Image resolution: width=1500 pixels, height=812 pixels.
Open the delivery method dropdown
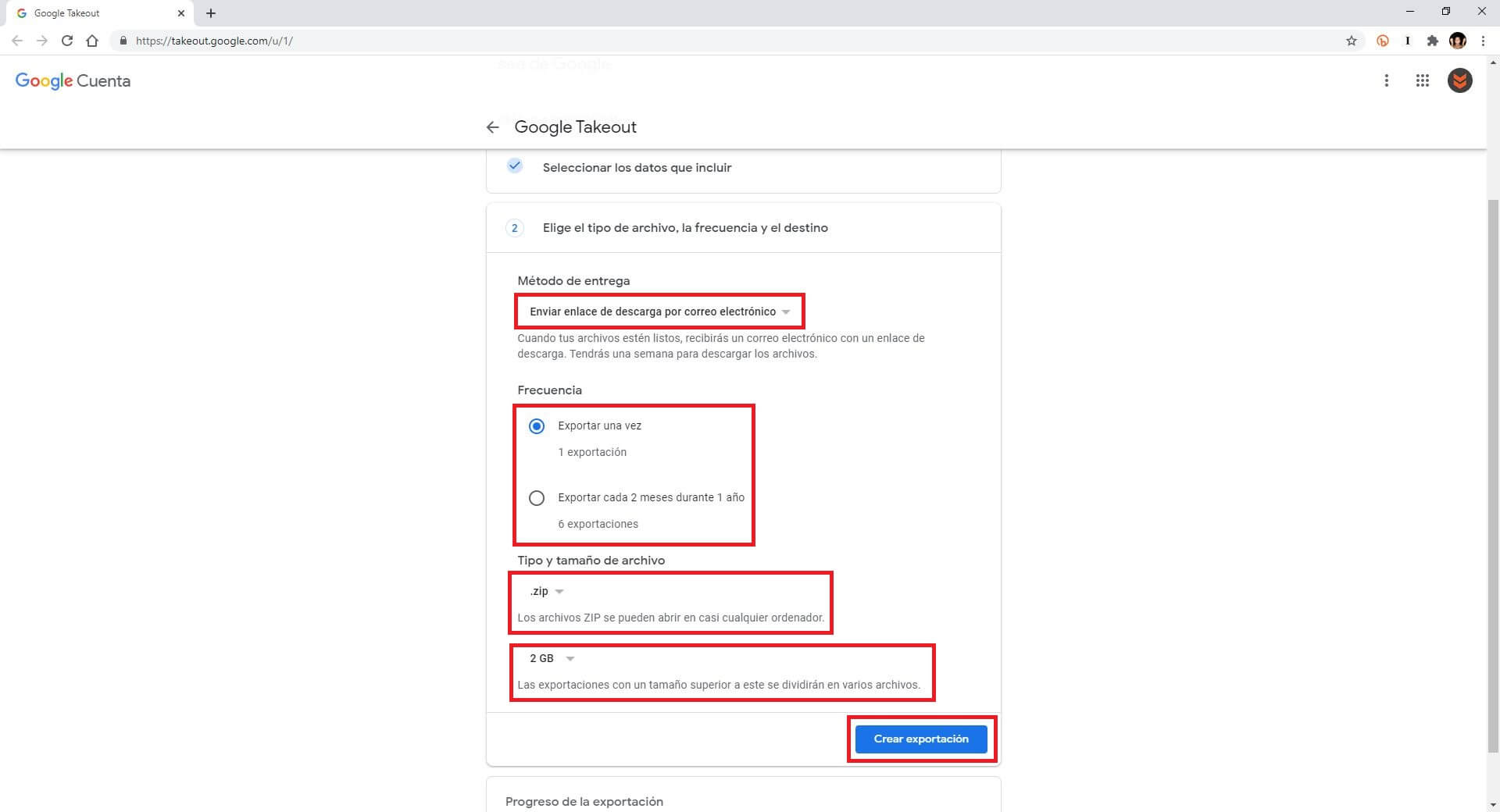tap(659, 312)
